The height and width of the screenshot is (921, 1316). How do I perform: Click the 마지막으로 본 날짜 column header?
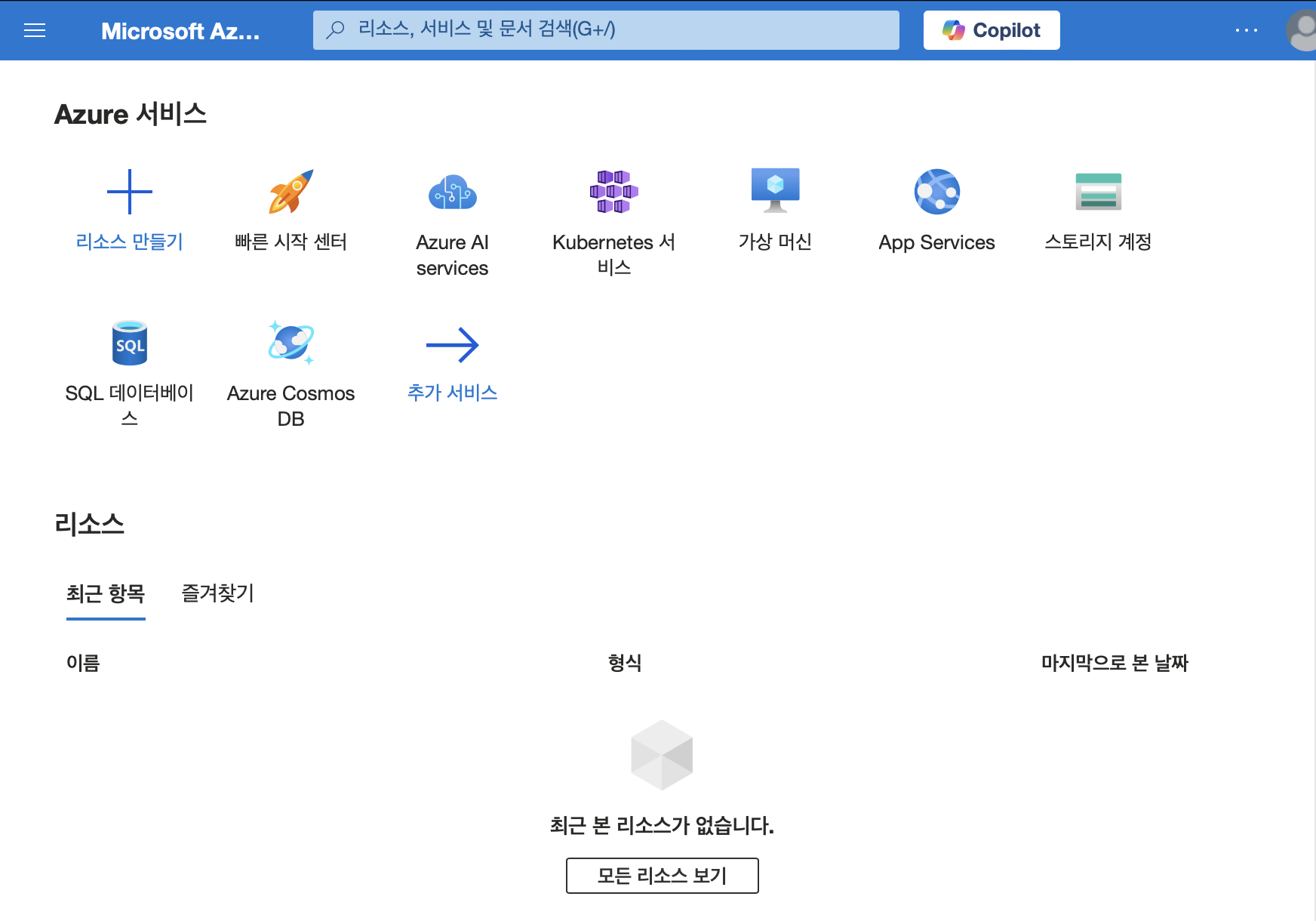tap(1115, 663)
